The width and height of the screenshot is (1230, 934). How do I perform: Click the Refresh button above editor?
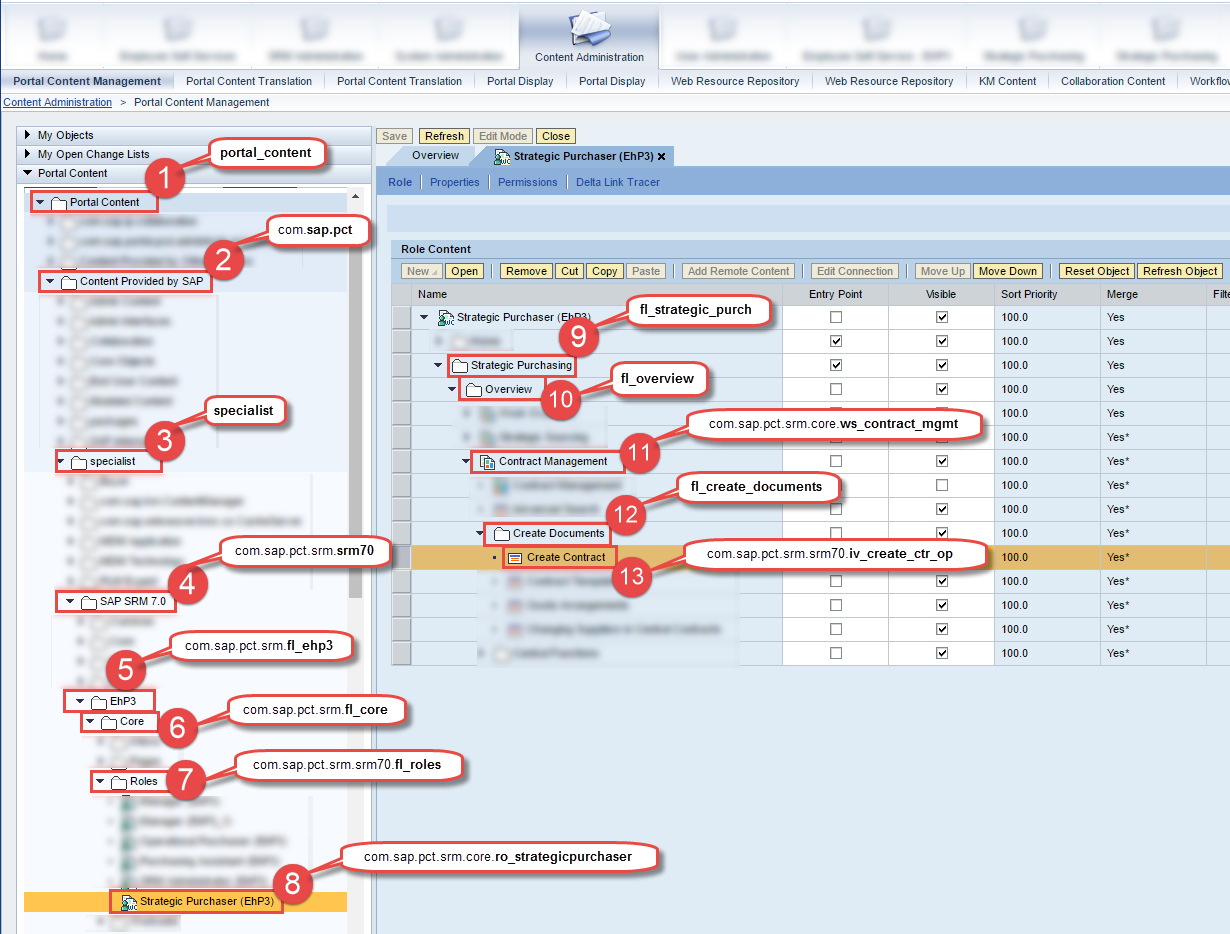(443, 136)
